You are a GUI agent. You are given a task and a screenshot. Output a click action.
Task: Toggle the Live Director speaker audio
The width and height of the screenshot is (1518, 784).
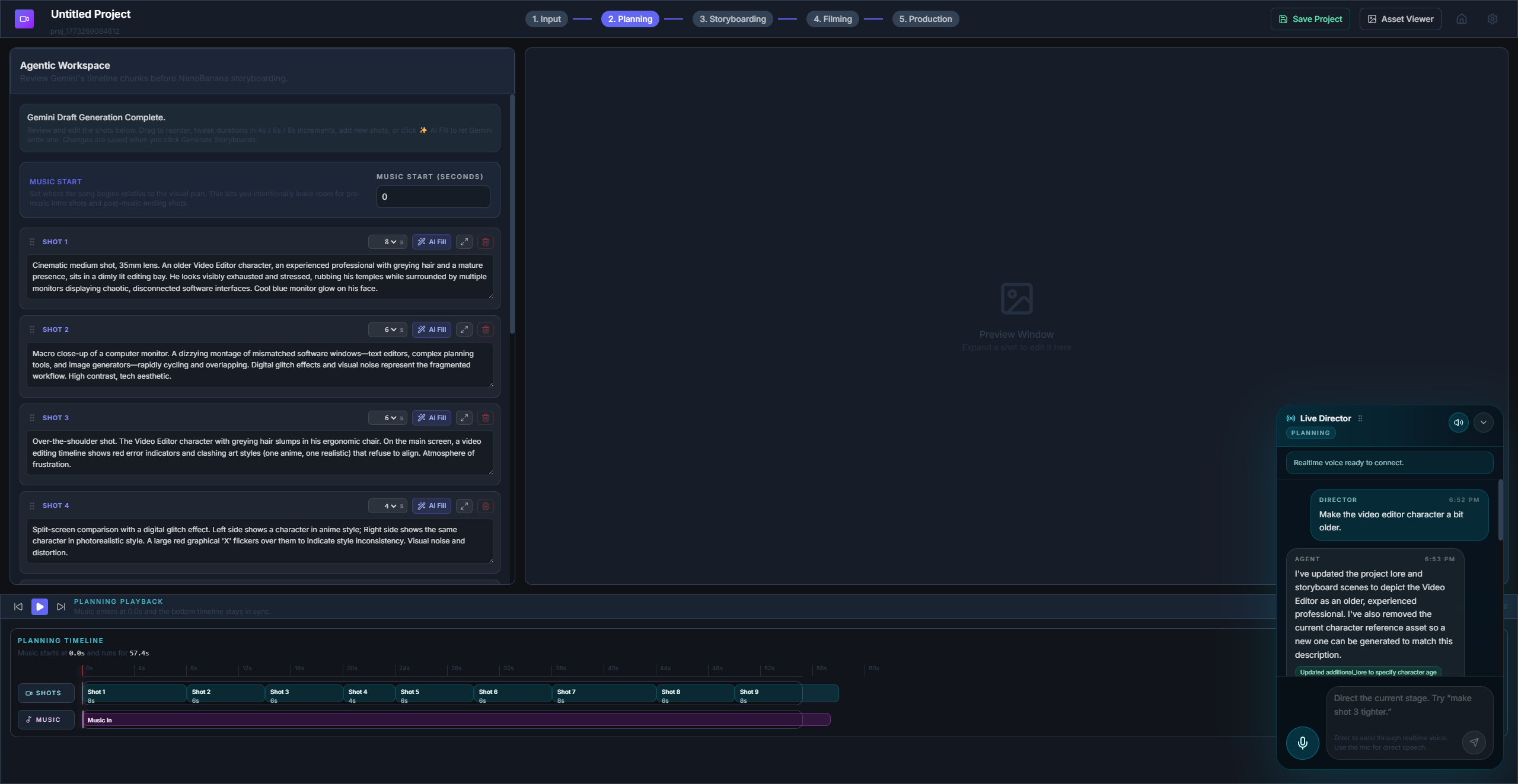pyautogui.click(x=1458, y=423)
